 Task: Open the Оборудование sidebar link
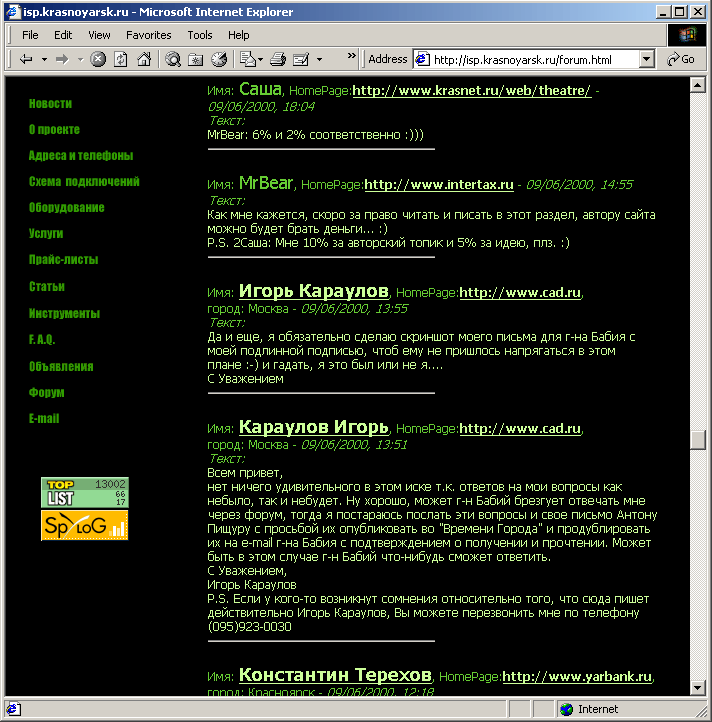point(67,208)
